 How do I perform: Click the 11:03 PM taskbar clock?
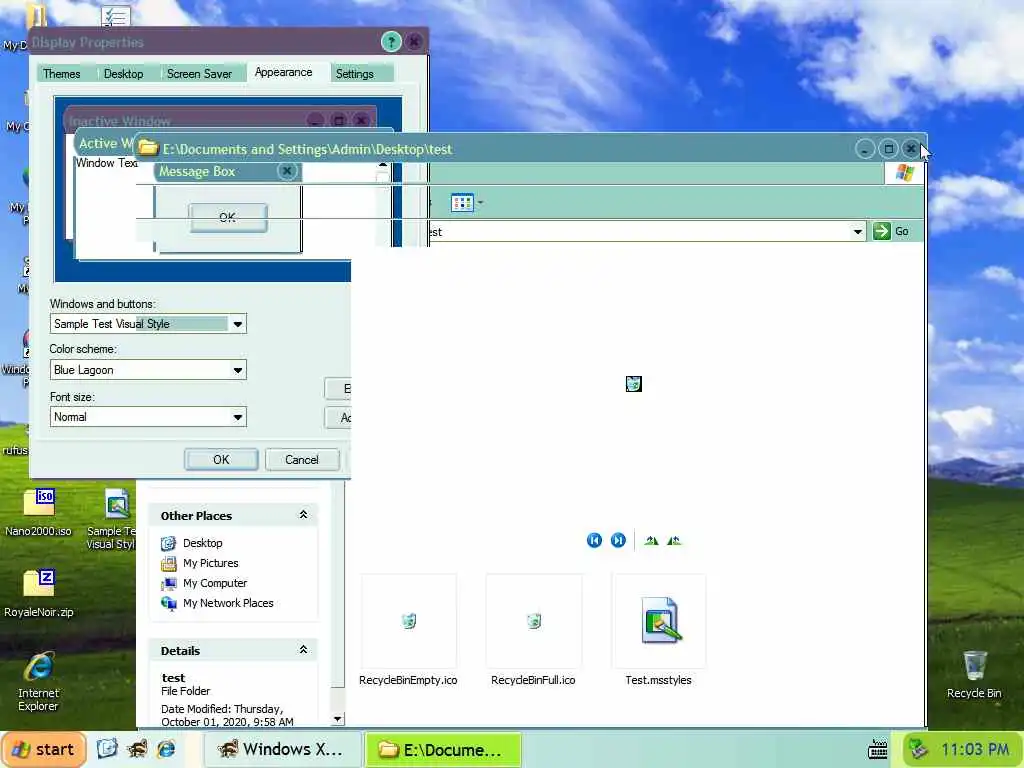pyautogui.click(x=974, y=750)
